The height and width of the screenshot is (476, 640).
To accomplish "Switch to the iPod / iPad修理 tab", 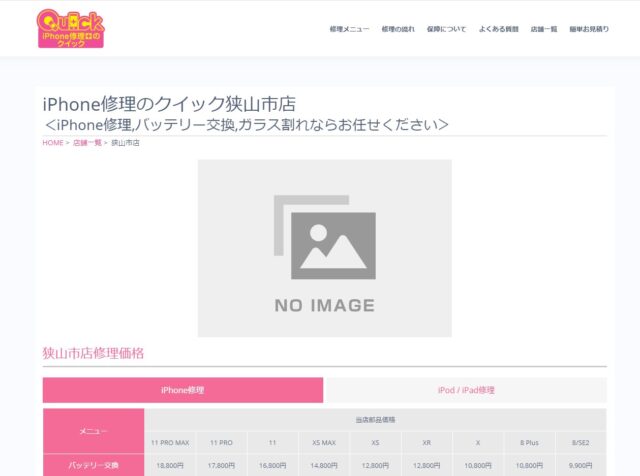I will tap(466, 390).
